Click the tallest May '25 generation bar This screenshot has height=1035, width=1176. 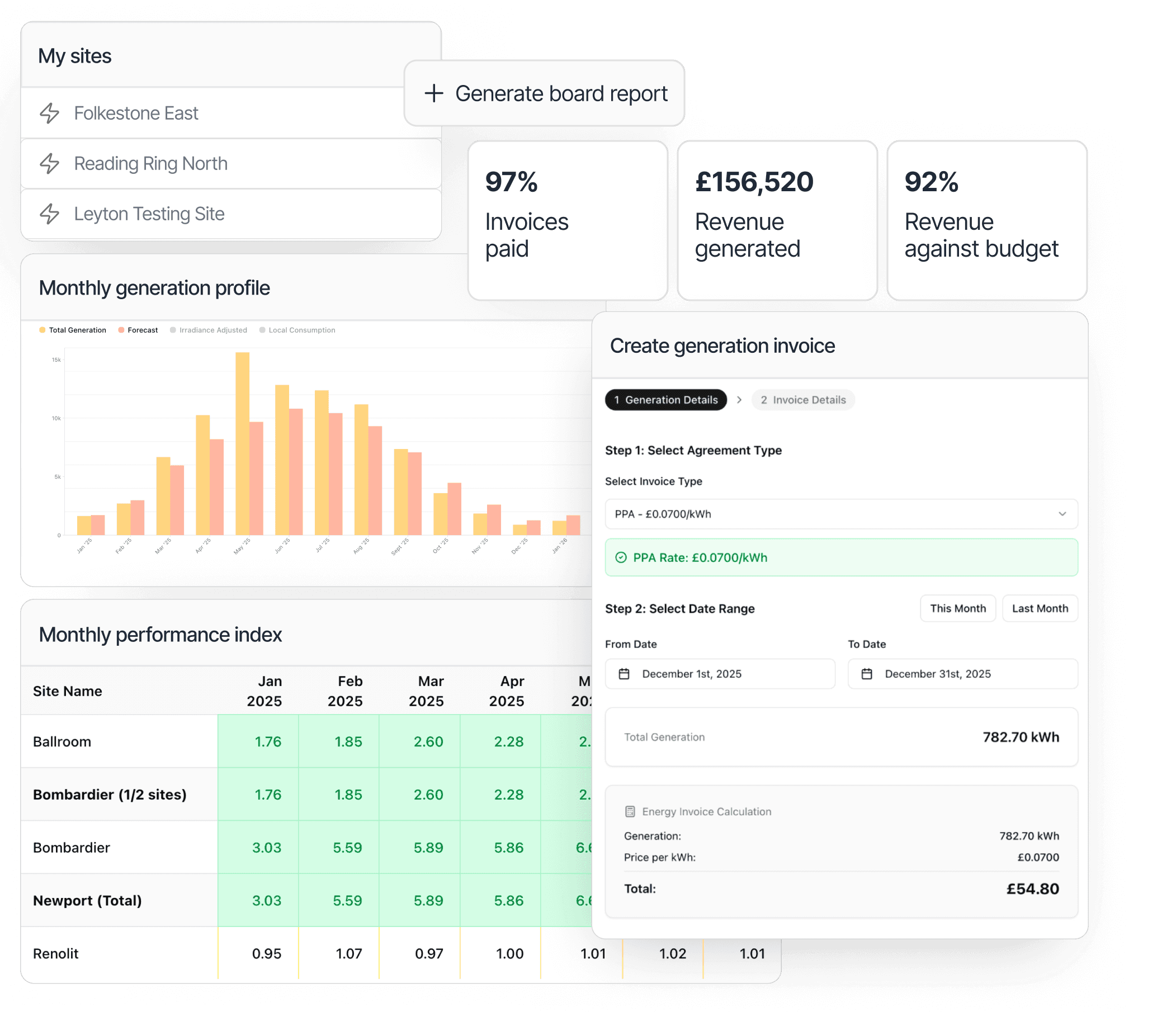click(242, 443)
